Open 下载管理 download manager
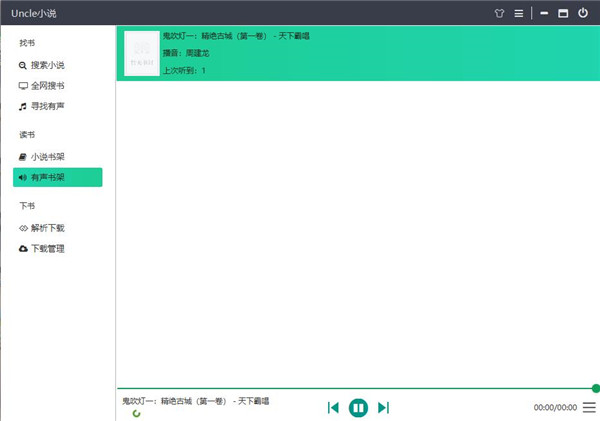The height and width of the screenshot is (421, 600). point(47,249)
